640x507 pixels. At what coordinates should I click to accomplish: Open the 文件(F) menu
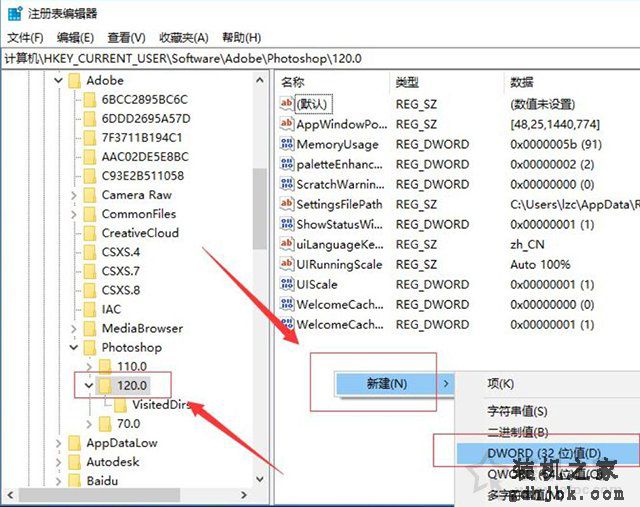tap(25, 38)
